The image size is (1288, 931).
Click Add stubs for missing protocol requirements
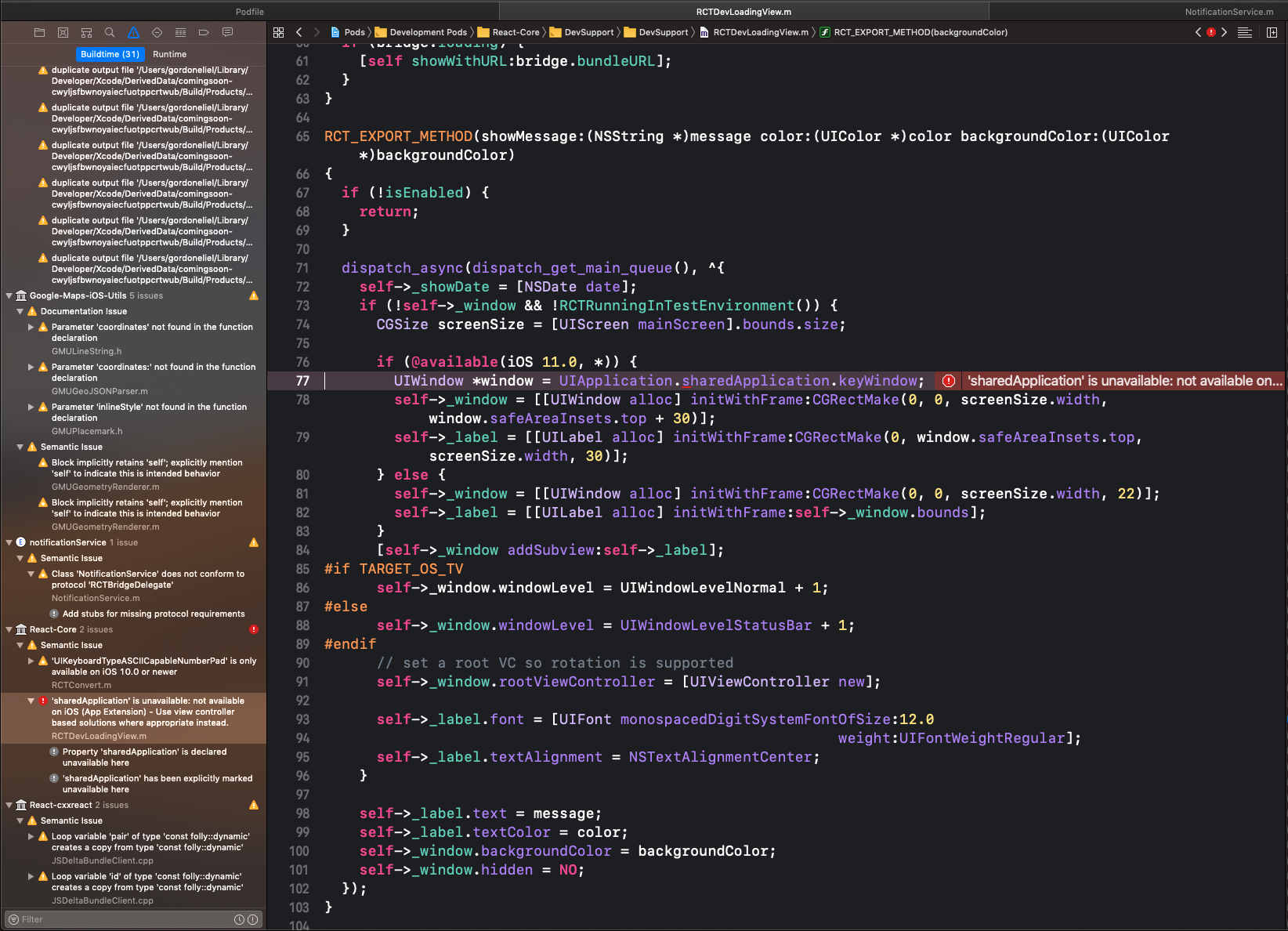coord(154,614)
